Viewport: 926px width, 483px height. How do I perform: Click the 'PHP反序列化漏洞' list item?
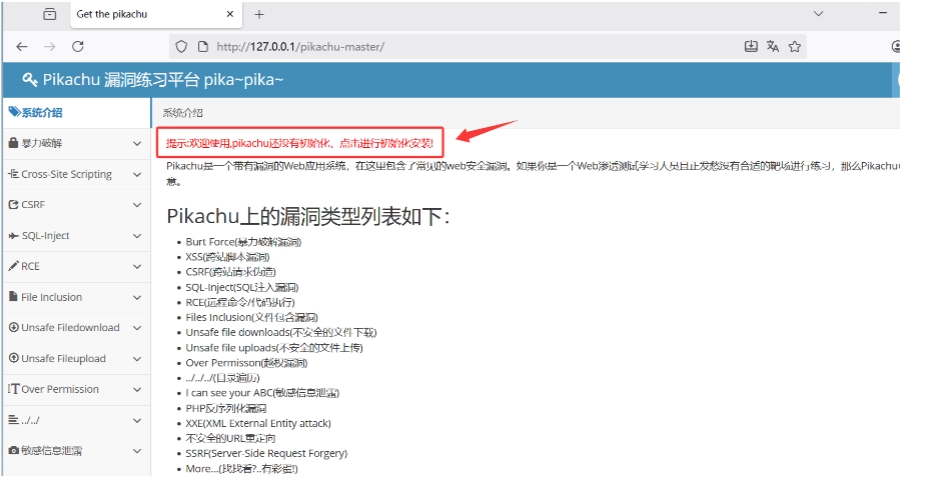(226, 409)
